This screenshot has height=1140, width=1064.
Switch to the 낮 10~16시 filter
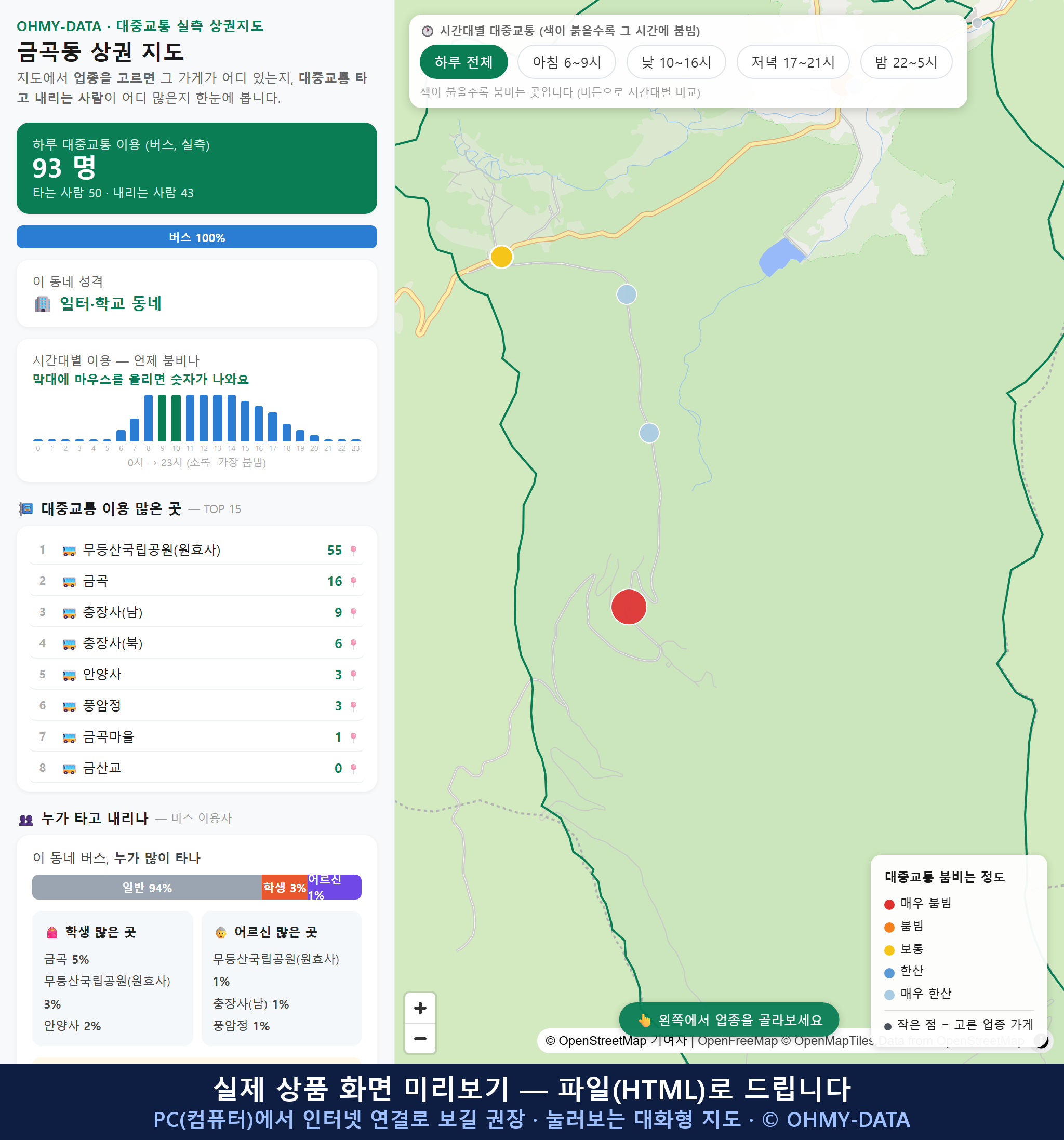[676, 62]
